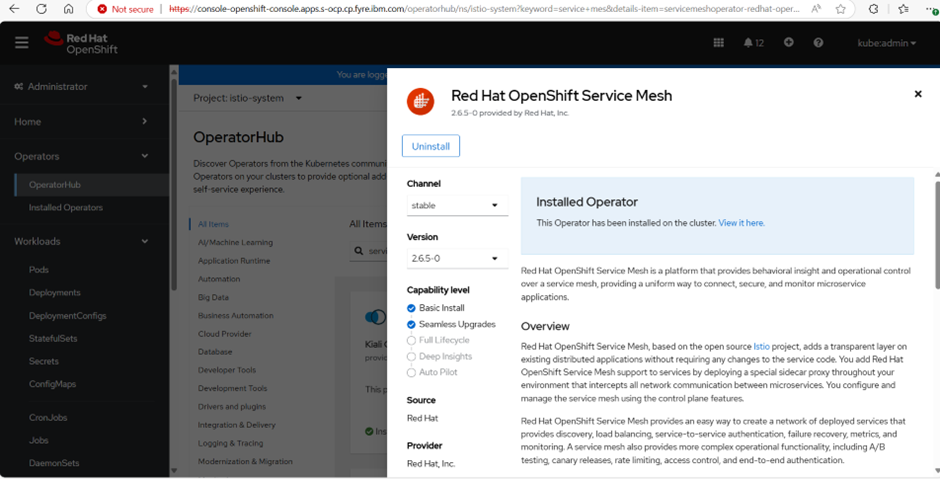Go to DeploymentConfigs in the sidebar
This screenshot has width=940, height=479.
click(x=68, y=315)
